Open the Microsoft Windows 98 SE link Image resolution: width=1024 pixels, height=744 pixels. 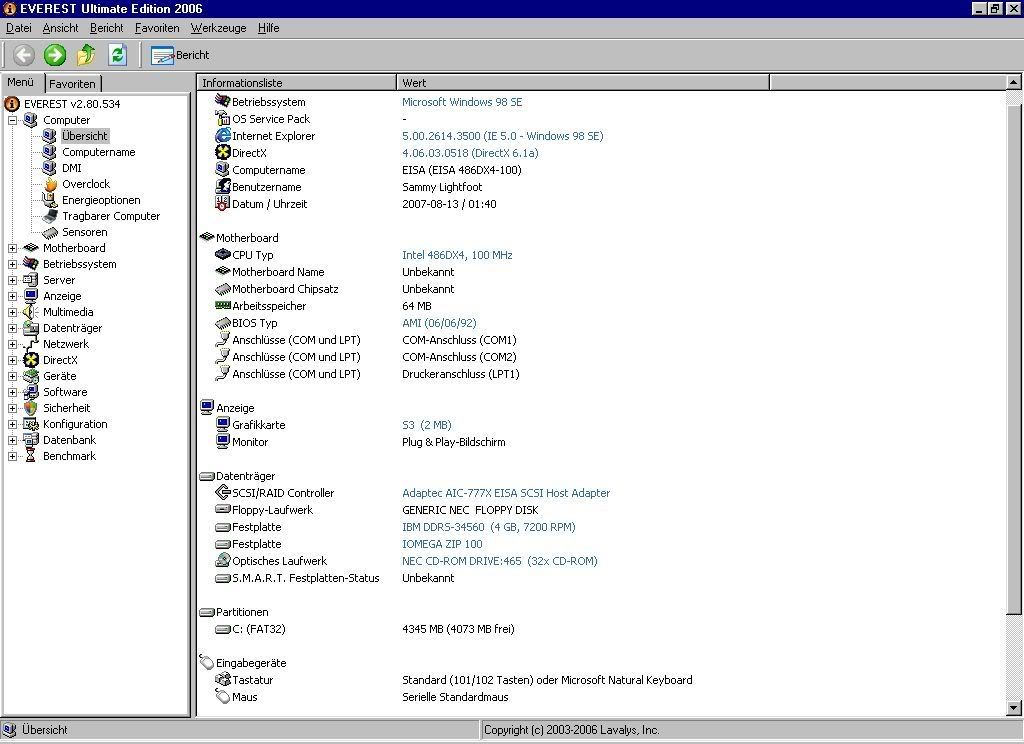coord(462,102)
